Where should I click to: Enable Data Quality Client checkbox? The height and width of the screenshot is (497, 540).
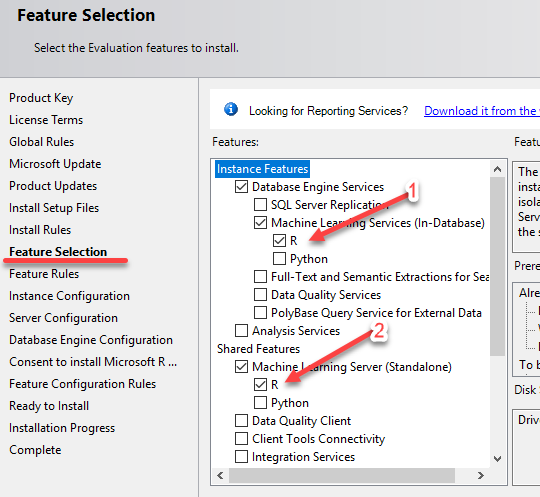(241, 421)
